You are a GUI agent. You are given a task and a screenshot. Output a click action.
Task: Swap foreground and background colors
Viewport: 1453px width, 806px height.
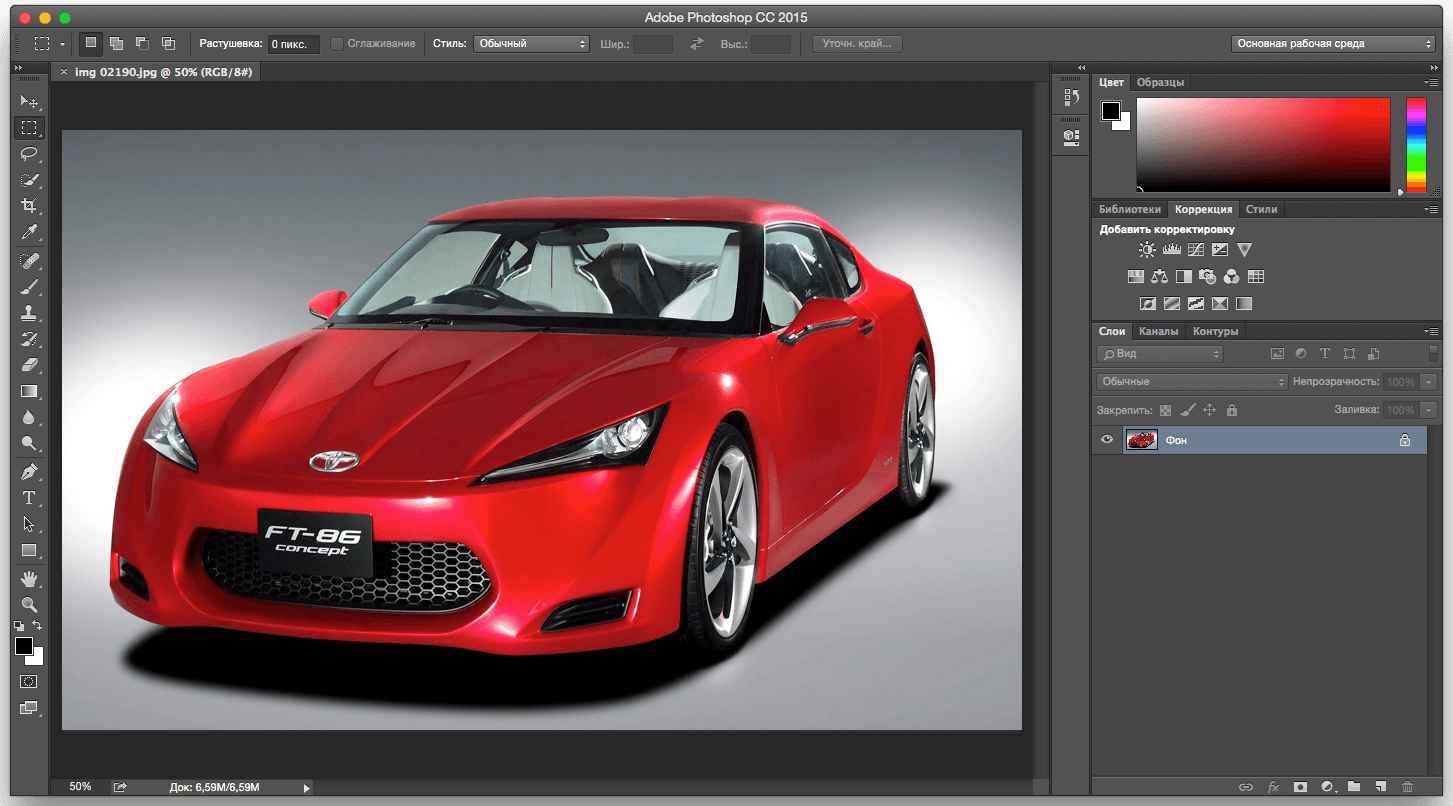point(38,626)
